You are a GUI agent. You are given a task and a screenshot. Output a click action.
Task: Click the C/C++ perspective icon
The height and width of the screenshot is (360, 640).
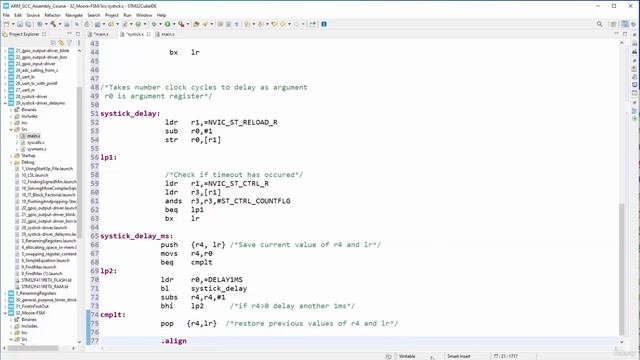pyautogui.click(x=625, y=24)
